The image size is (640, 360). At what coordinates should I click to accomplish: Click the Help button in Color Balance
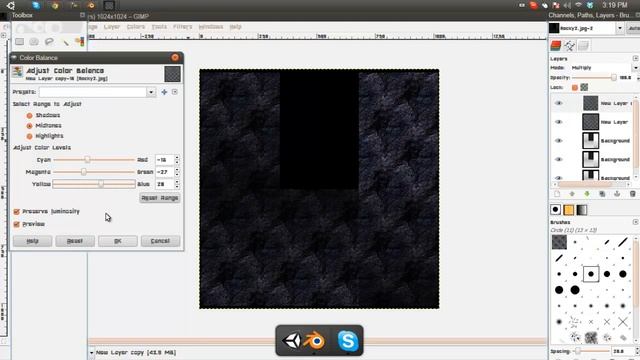pos(32,241)
